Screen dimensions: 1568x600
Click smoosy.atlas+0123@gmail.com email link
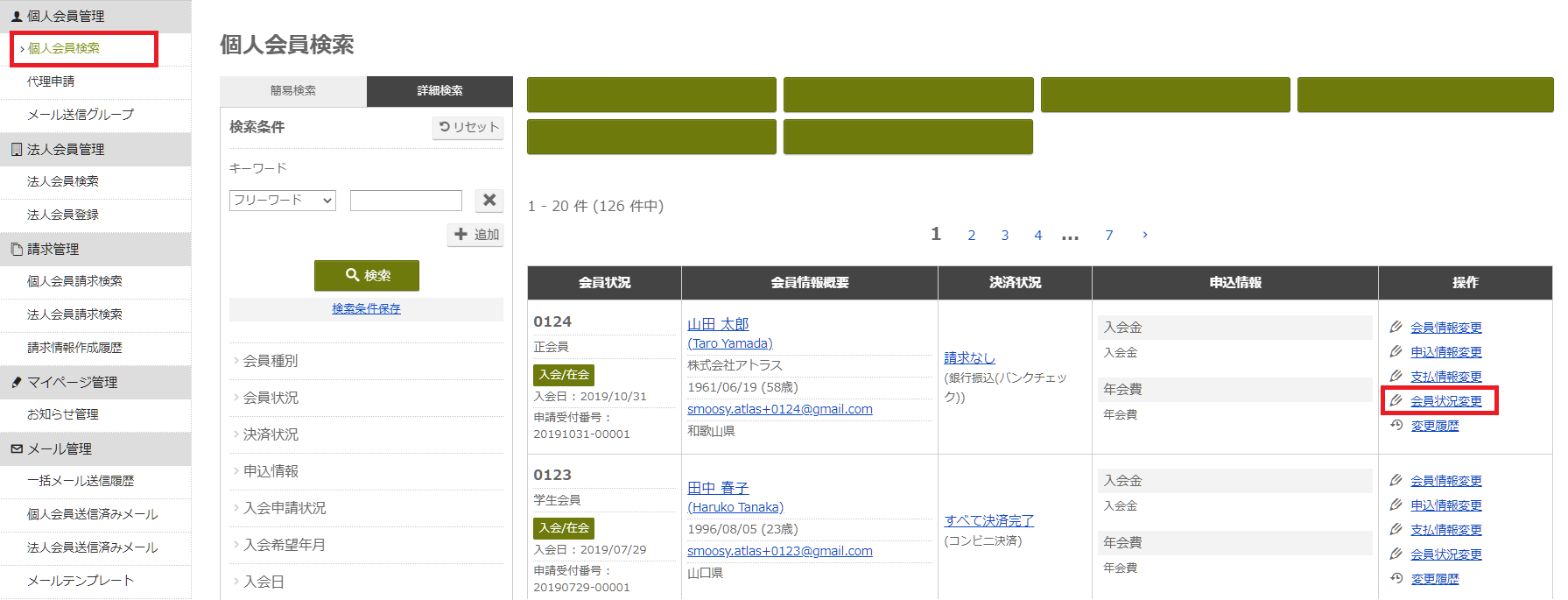[x=780, y=551]
